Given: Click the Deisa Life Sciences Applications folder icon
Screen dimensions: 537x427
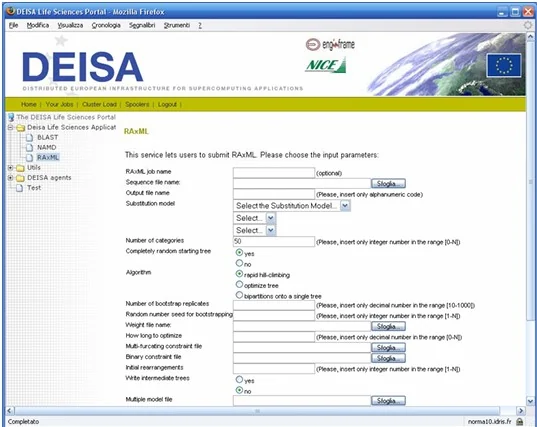Looking at the screenshot, I should coord(21,128).
